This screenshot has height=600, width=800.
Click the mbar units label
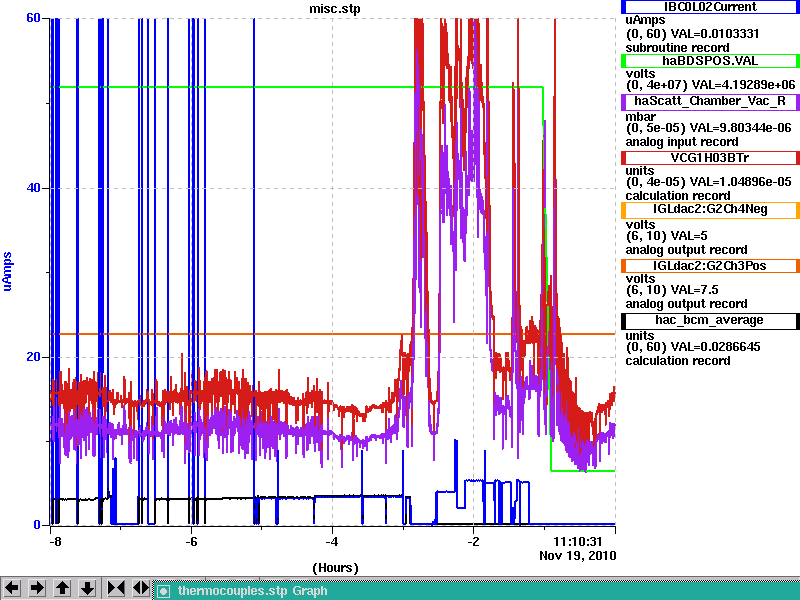[x=640, y=117]
